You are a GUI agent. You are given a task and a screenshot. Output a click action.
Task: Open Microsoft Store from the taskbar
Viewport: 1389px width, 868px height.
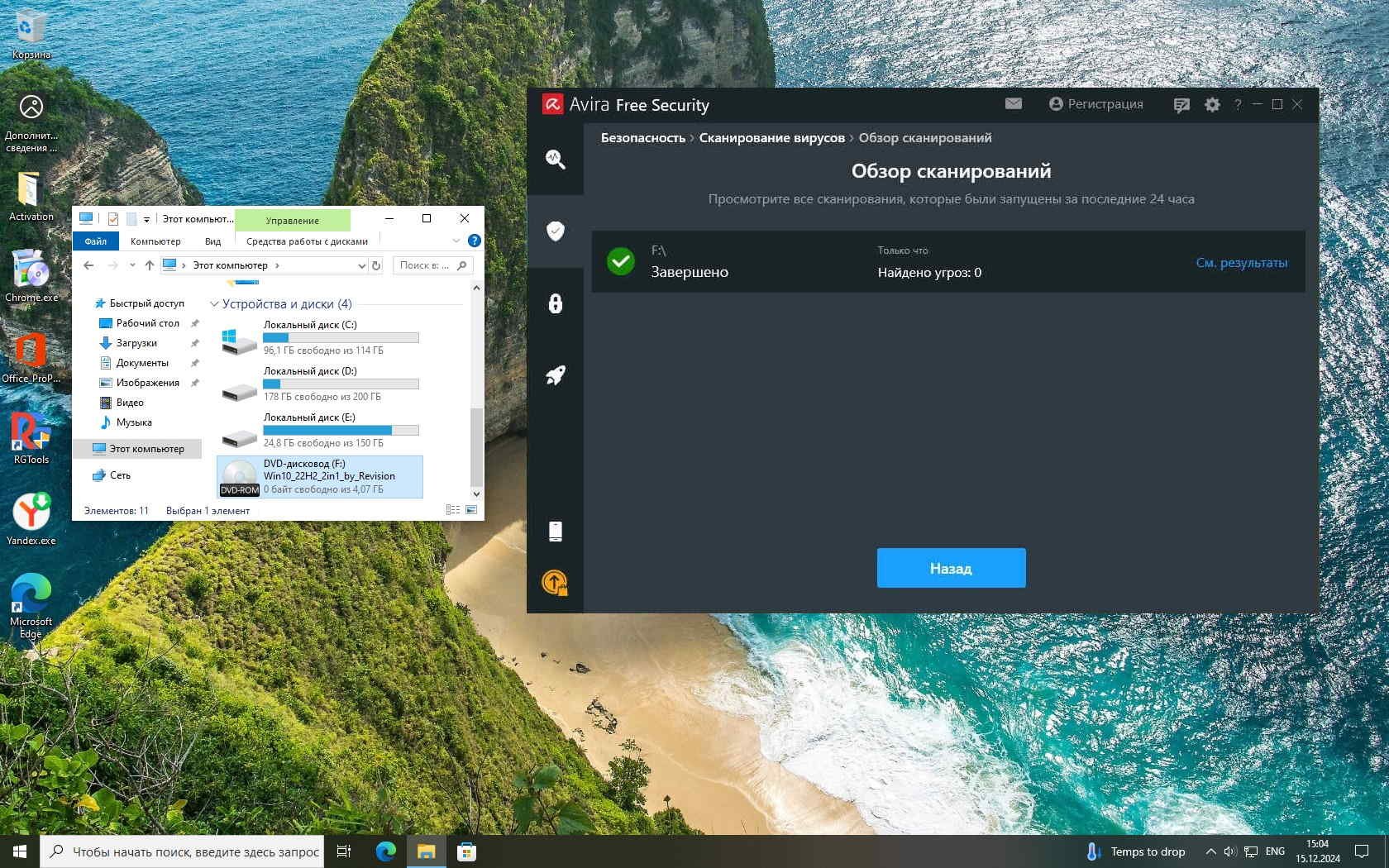pyautogui.click(x=466, y=851)
